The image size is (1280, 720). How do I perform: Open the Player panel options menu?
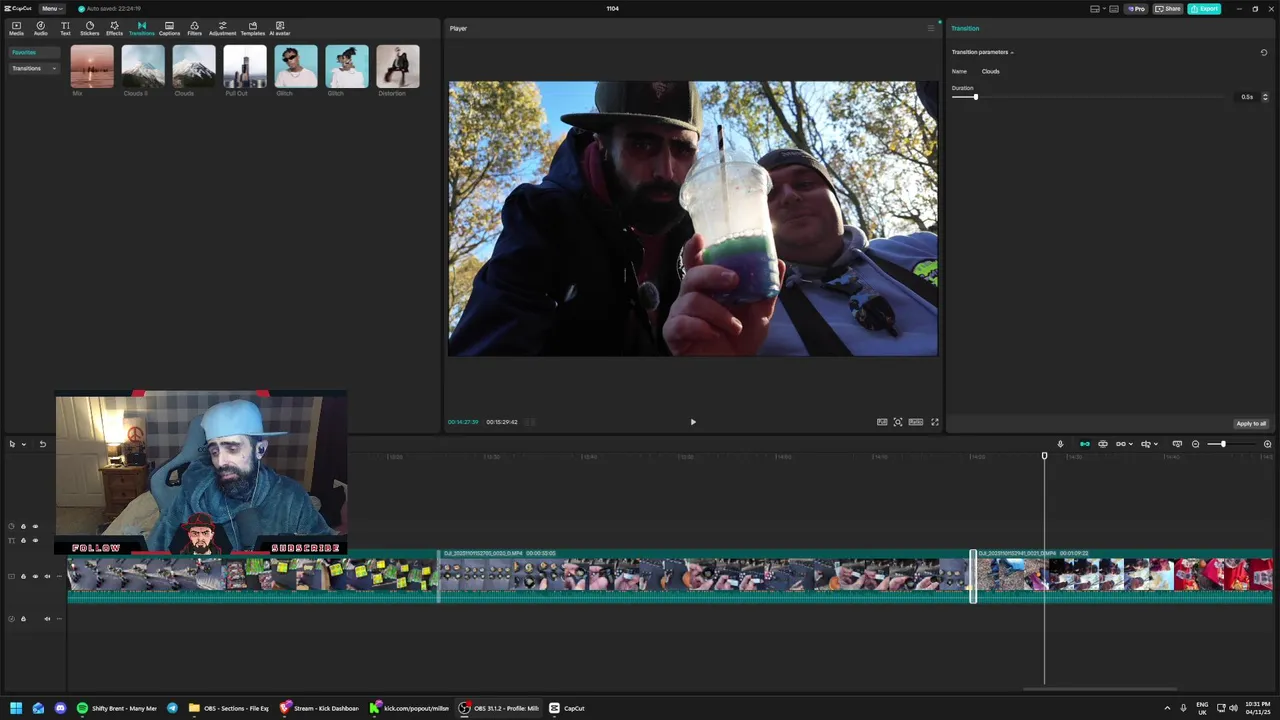tap(930, 28)
